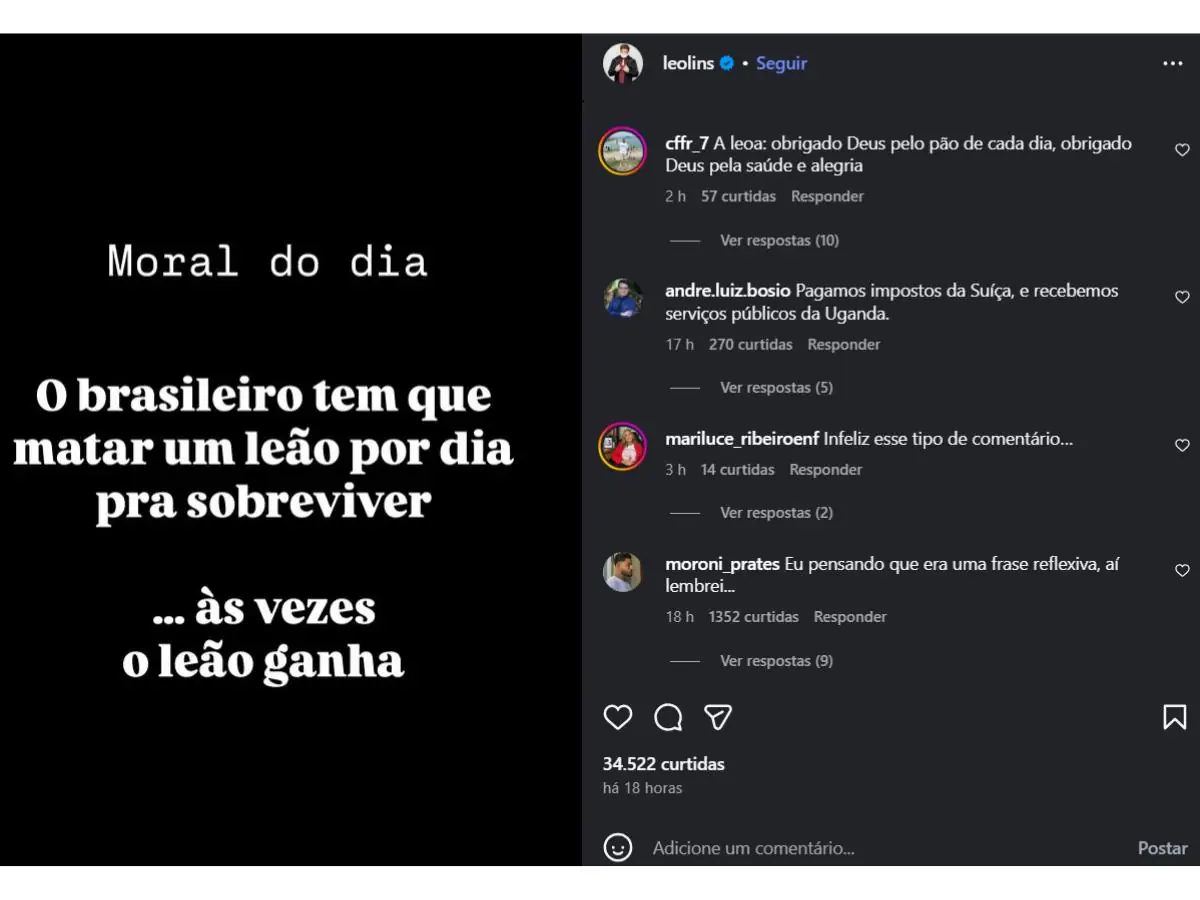Like the comment by mariluce_ribeiroenf
1200x900 pixels.
(1182, 445)
